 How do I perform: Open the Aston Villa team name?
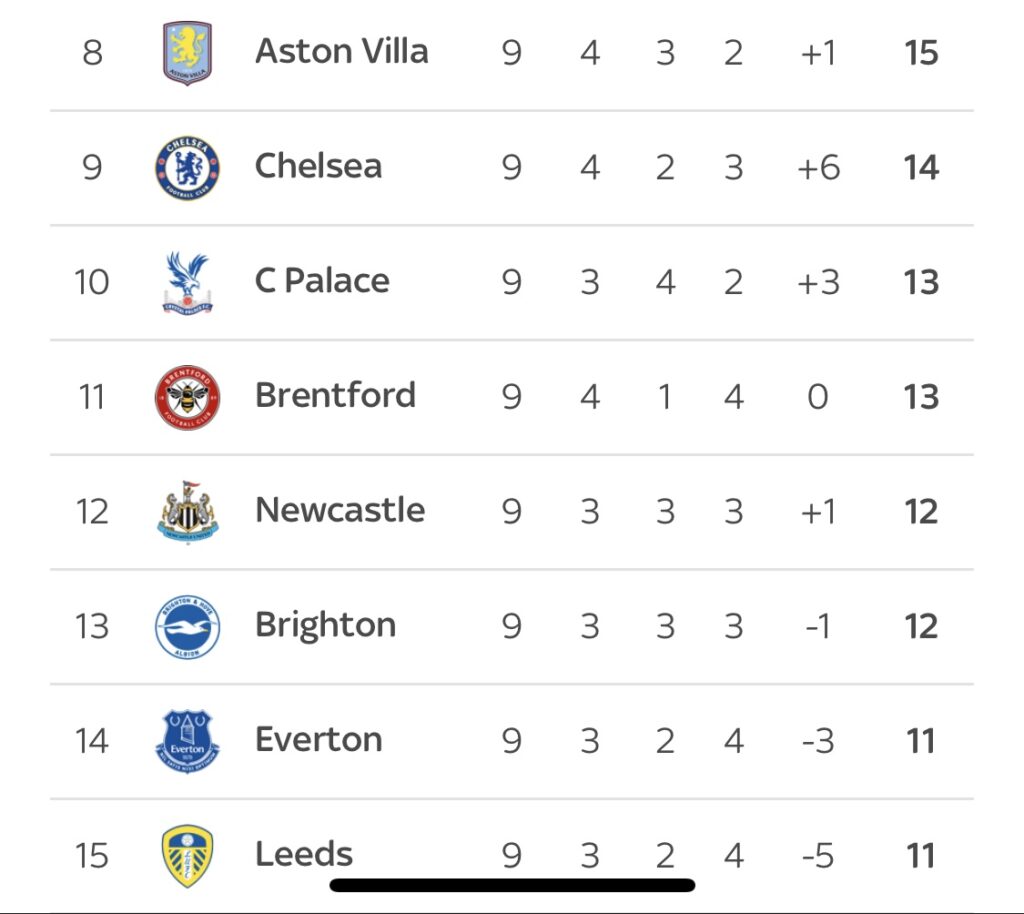click(342, 51)
